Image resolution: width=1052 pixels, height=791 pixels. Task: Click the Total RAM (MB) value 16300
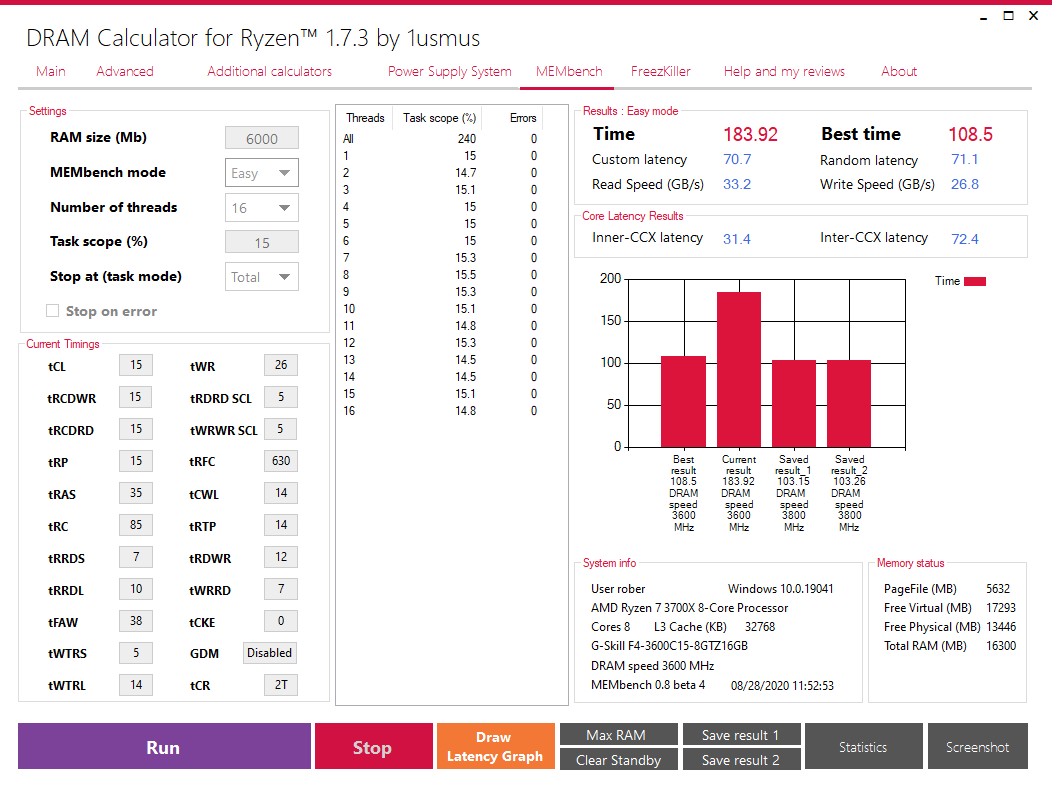(x=1001, y=645)
